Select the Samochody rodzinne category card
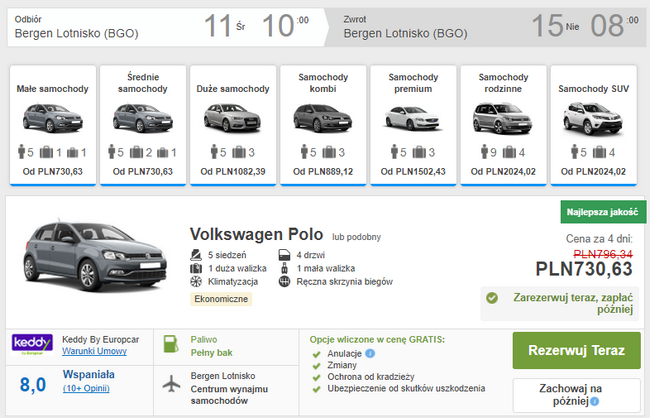The height and width of the screenshot is (418, 650). [x=503, y=125]
